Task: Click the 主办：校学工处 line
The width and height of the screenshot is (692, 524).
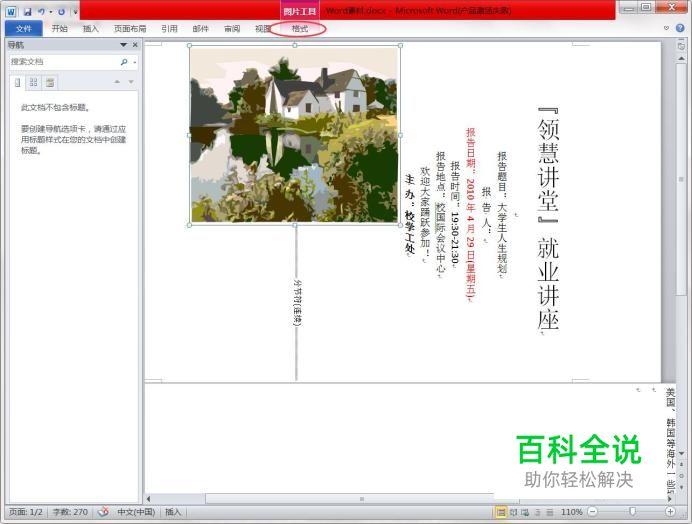Action: click(x=410, y=215)
